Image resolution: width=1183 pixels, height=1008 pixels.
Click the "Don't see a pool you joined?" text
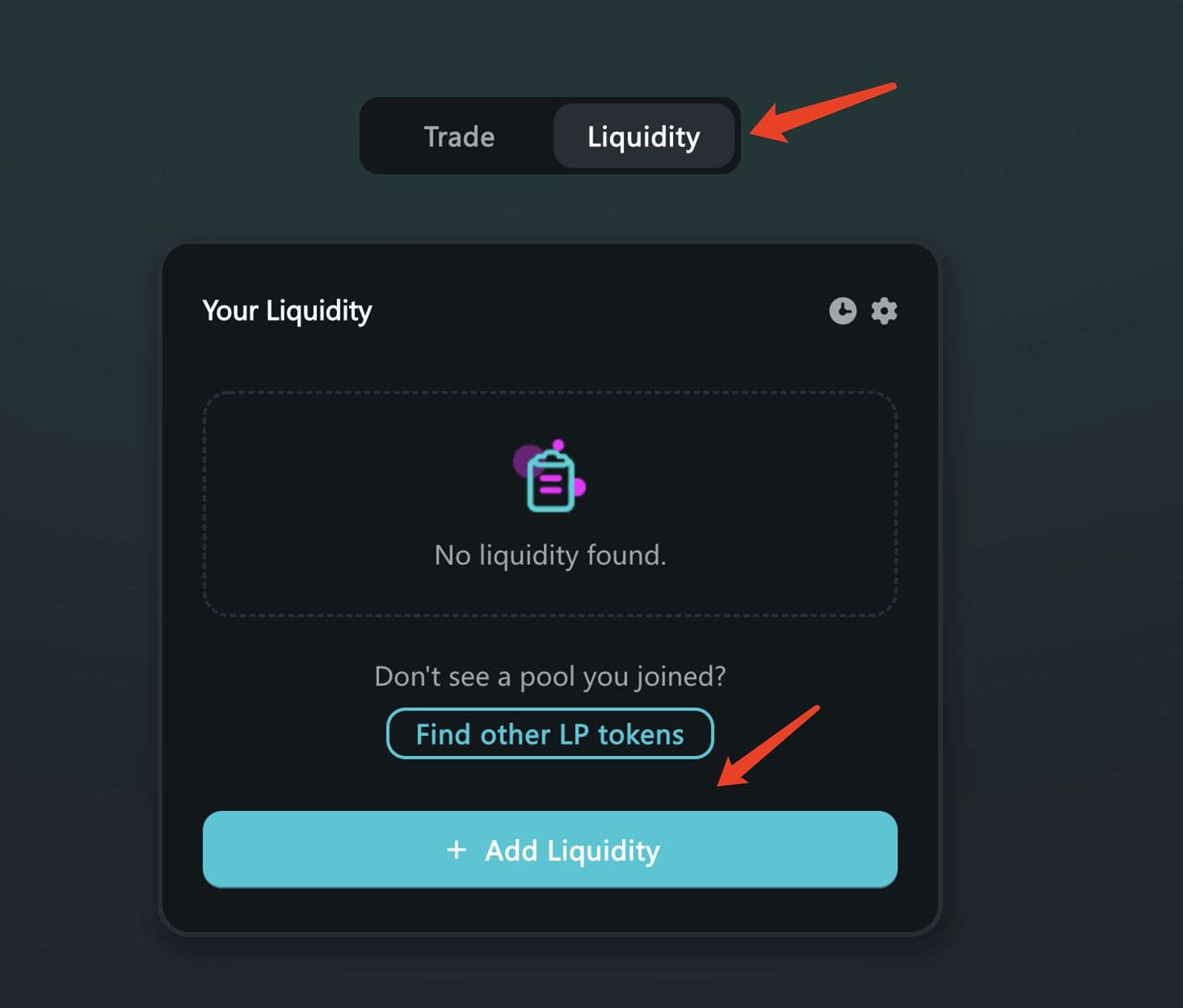coord(549,676)
